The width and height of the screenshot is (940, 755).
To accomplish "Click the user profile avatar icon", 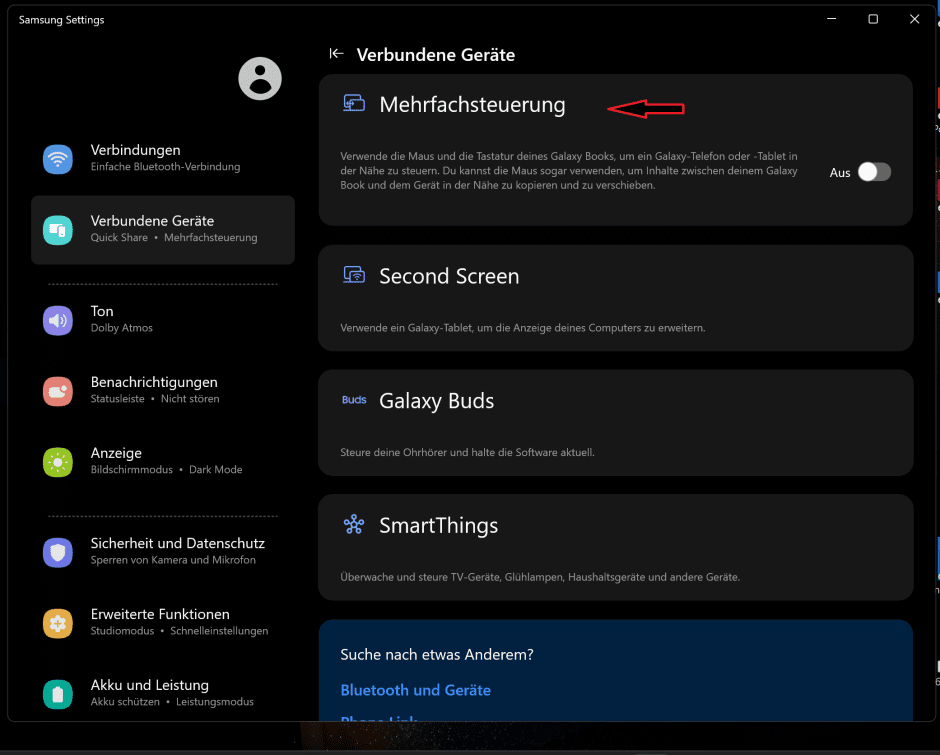I will click(260, 79).
